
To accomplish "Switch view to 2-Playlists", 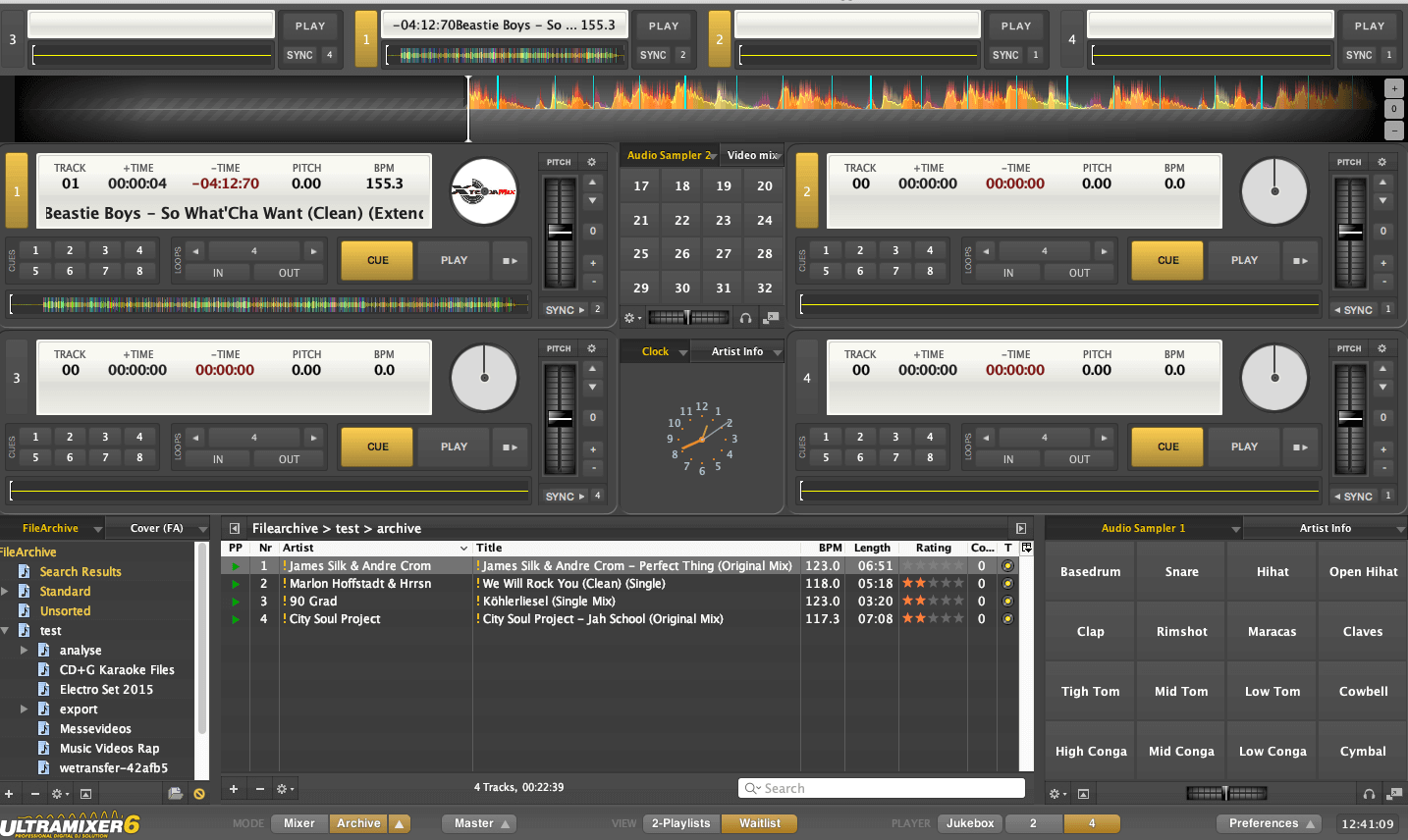I will click(680, 823).
